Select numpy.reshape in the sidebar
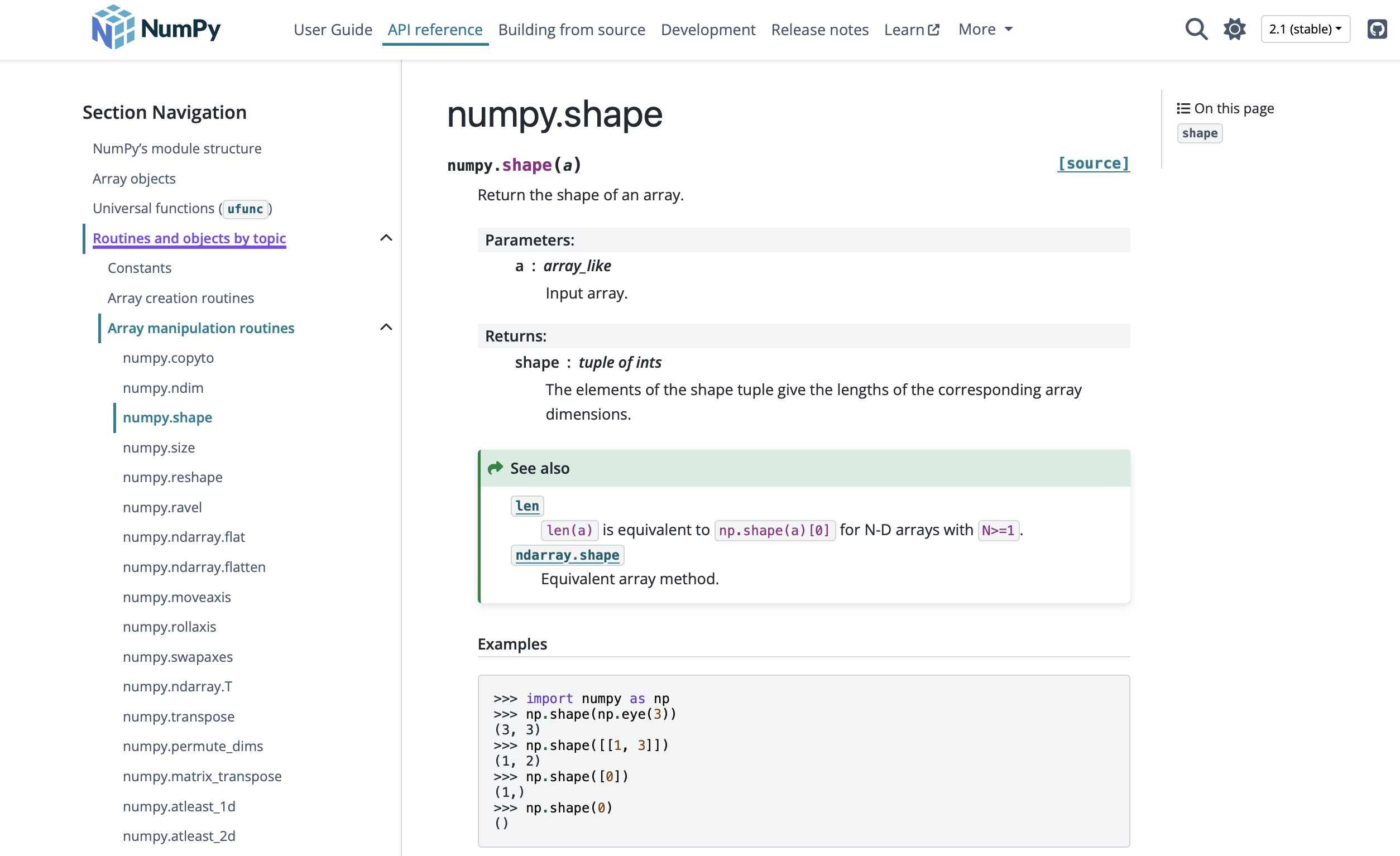 (x=172, y=477)
